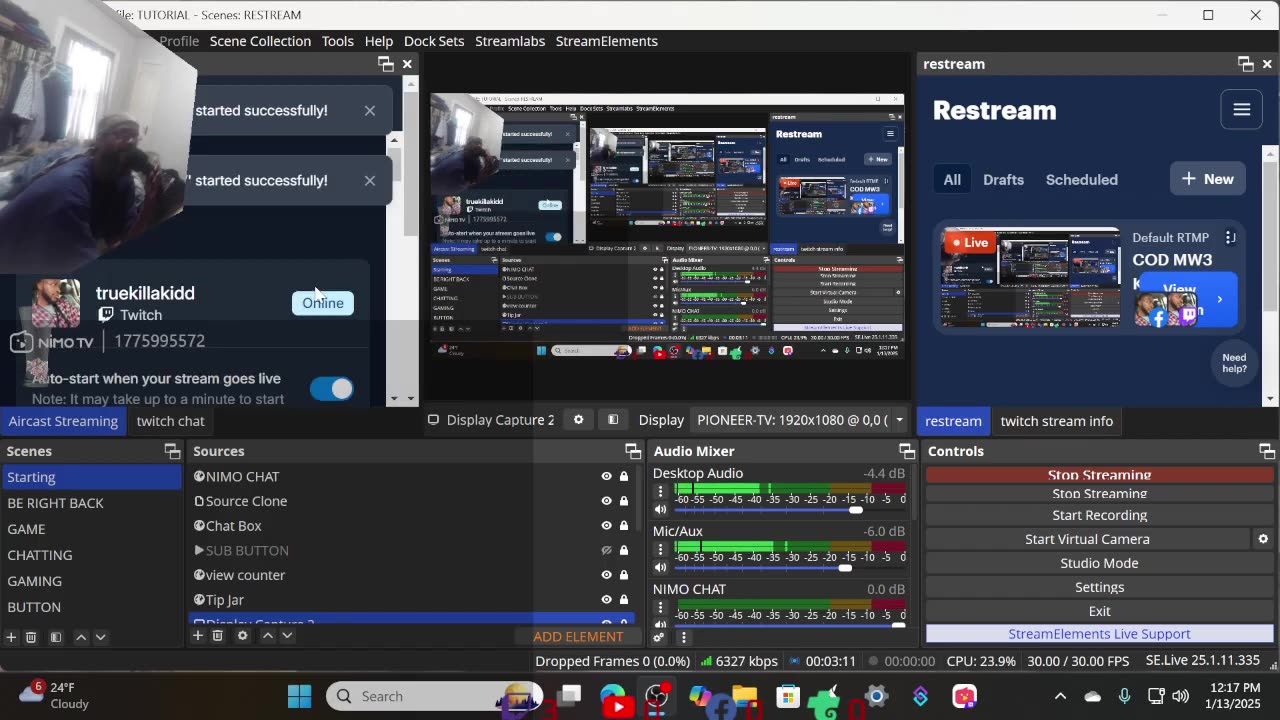The width and height of the screenshot is (1280, 720).
Task: Enter Studio Mode
Action: coord(1099,563)
